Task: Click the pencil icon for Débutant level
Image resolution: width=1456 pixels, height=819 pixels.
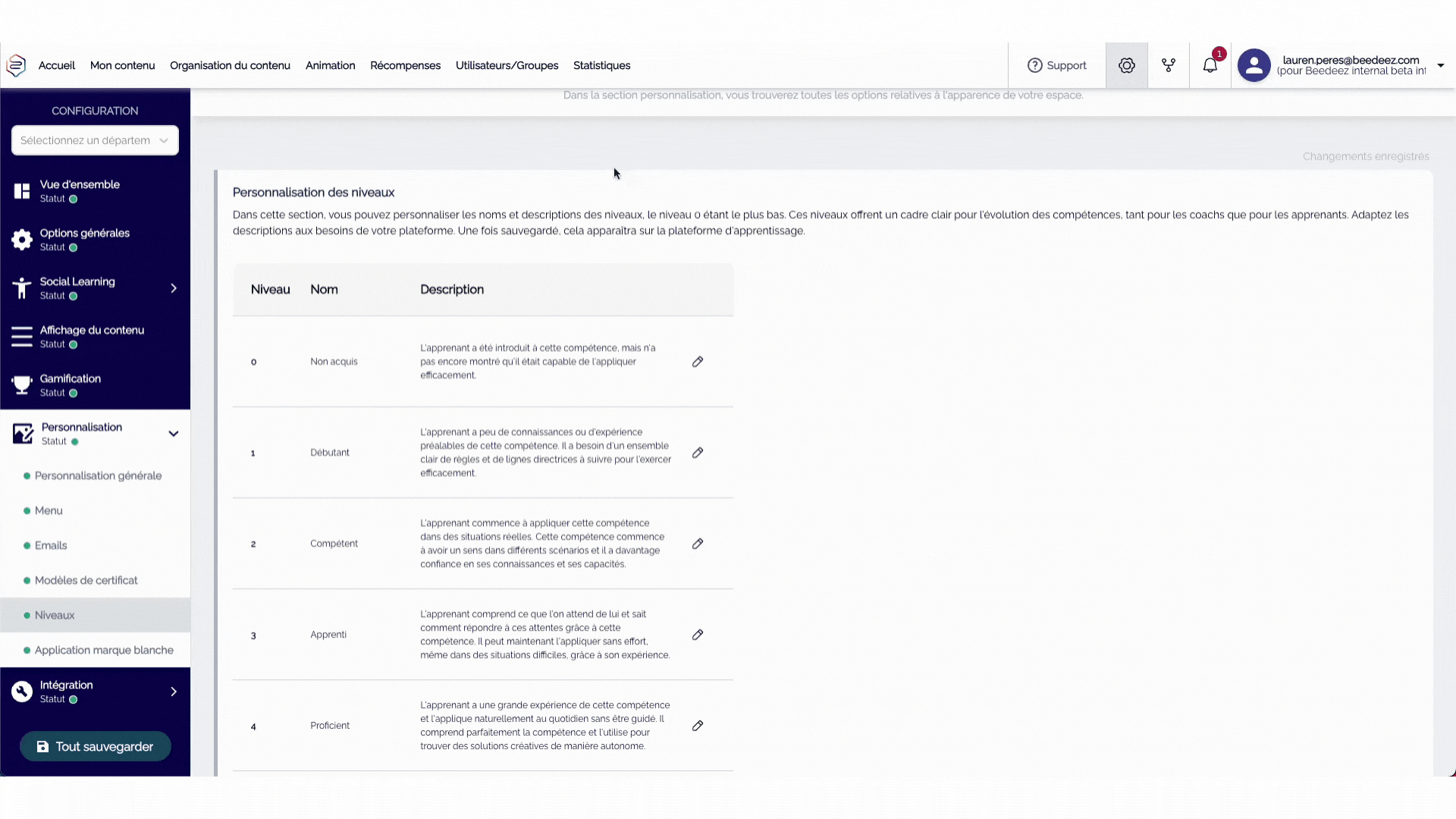Action: click(698, 453)
